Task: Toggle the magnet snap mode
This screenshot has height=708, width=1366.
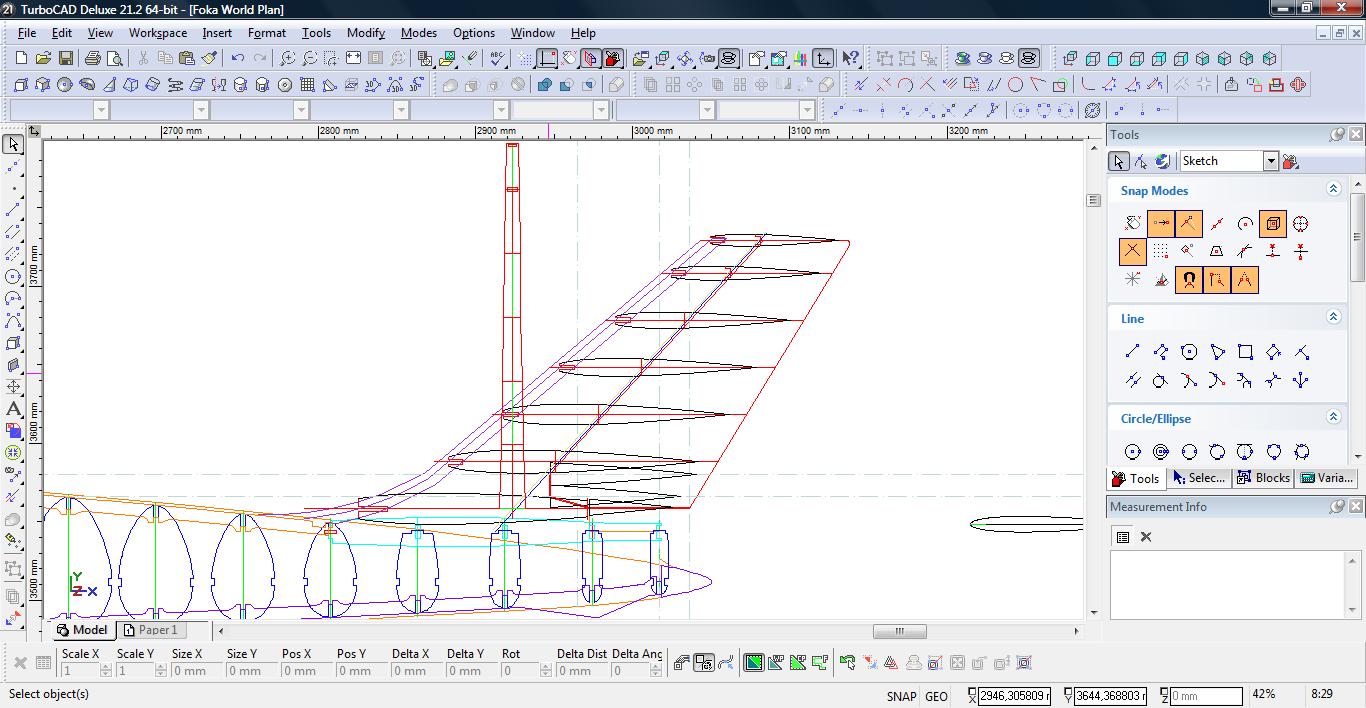Action: pos(1188,280)
